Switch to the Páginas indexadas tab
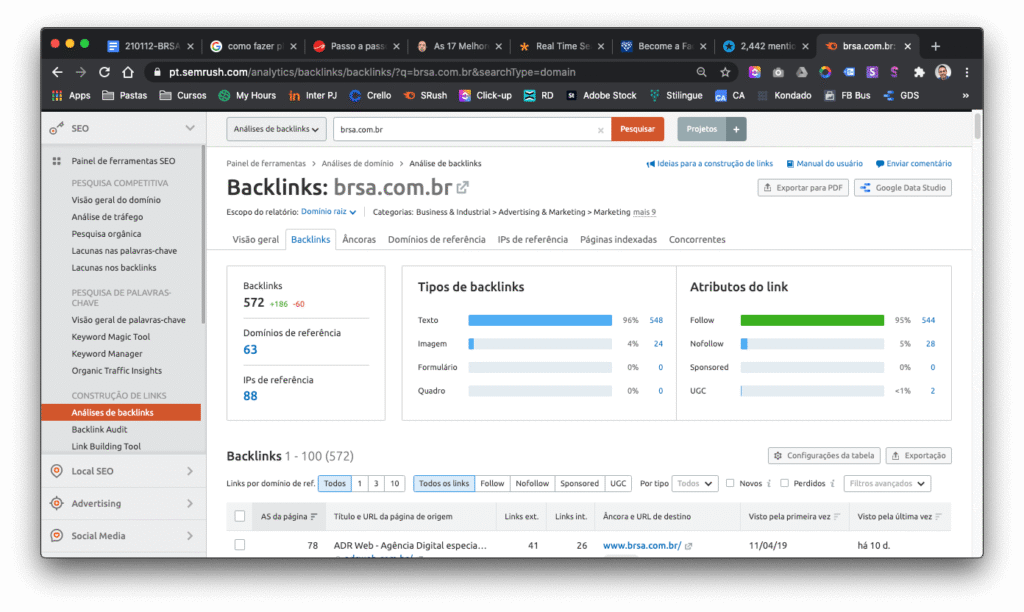1024x612 pixels. click(x=618, y=240)
